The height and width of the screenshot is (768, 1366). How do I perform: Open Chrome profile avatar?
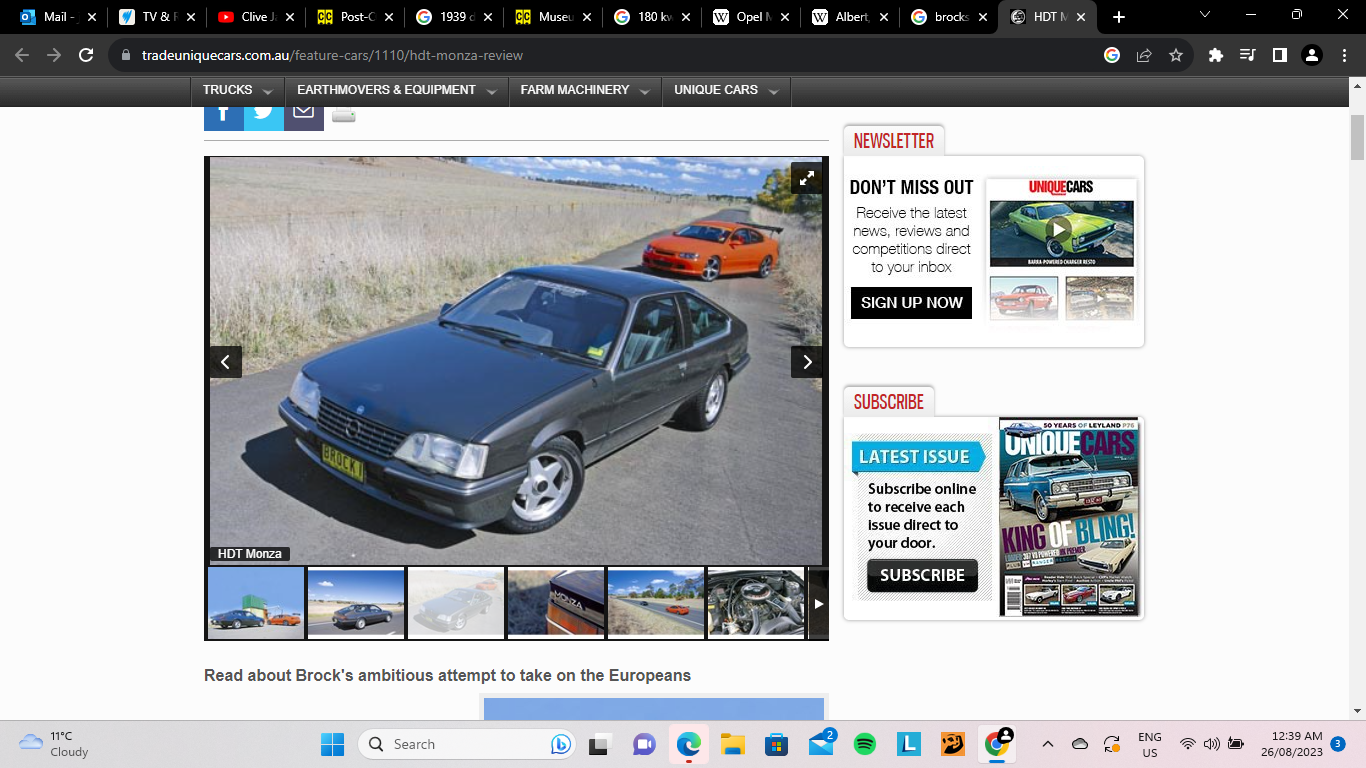pyautogui.click(x=1312, y=55)
